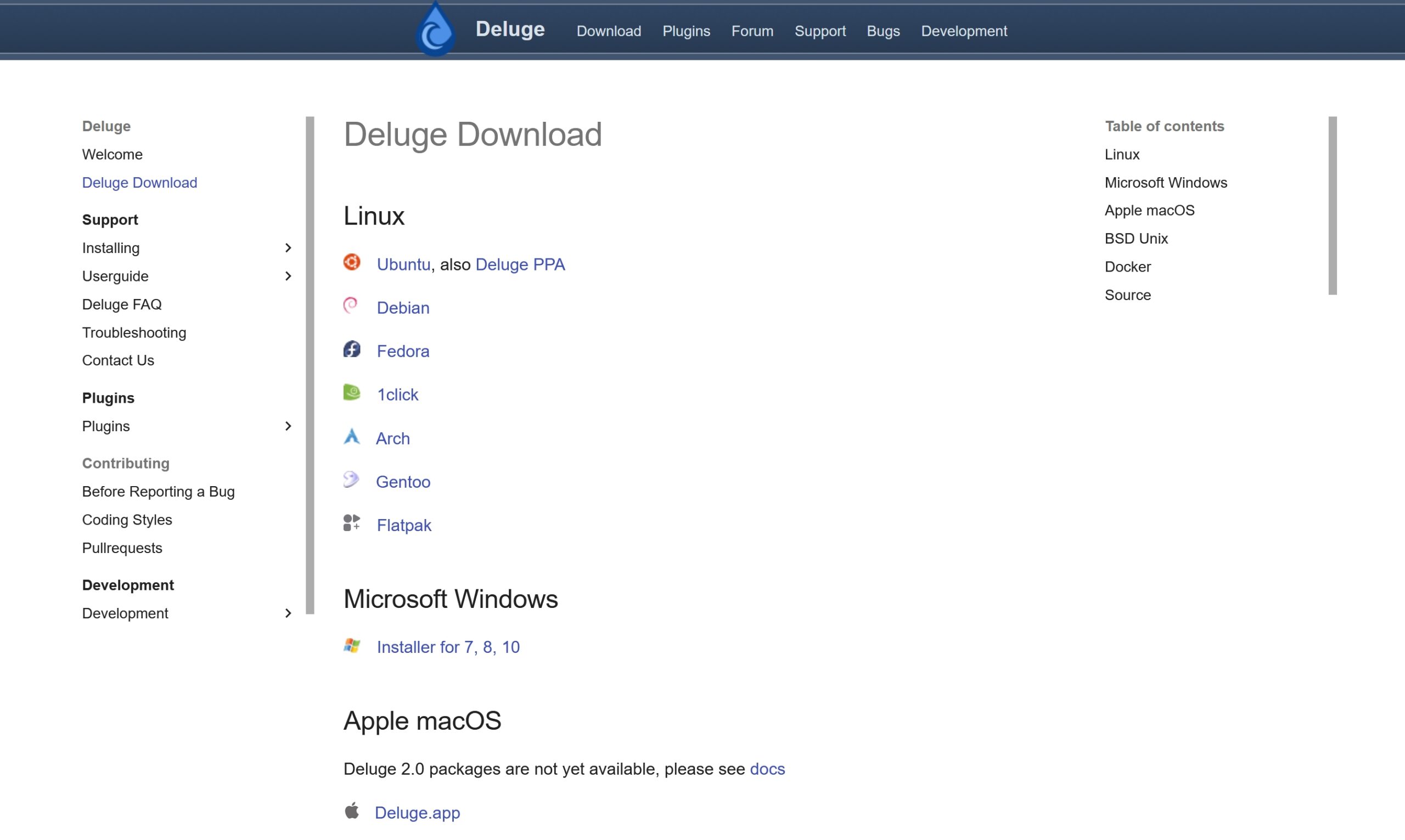
Task: Jump to BSD Unix in contents
Action: point(1136,239)
